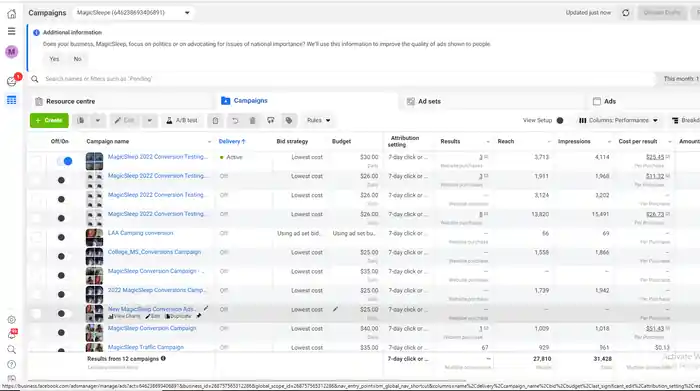This screenshot has height=391, width=700.
Task: Click the trash delete icon in the toolbar
Action: point(252,121)
